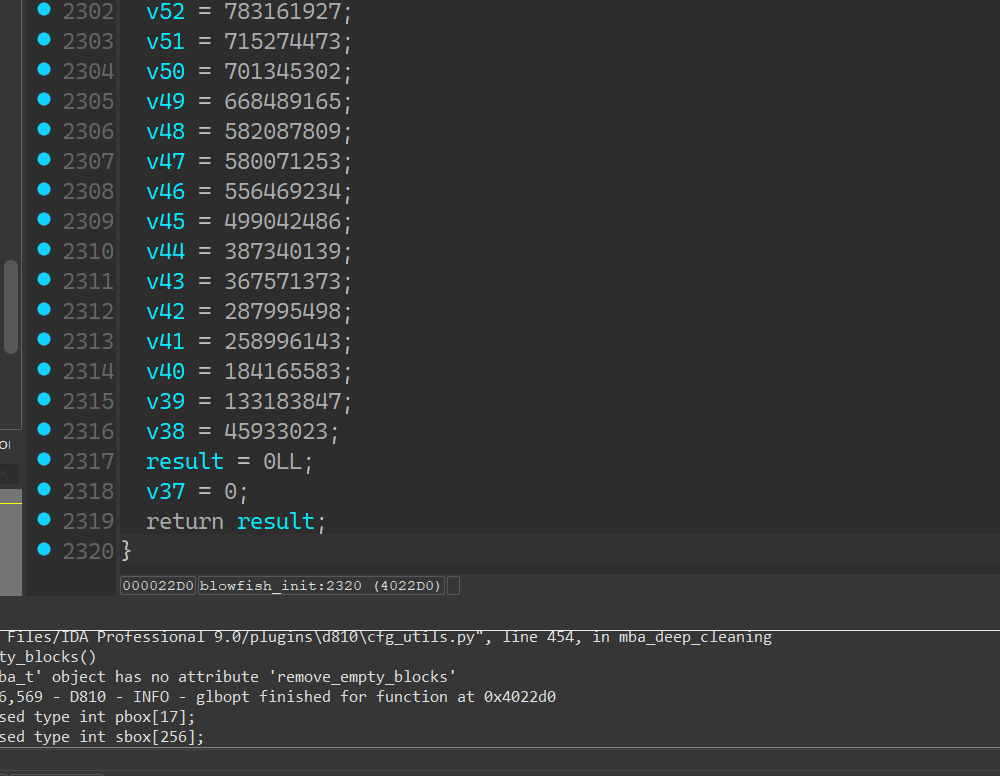Click the 000022D0 offset in status bar
The image size is (1000, 776).
click(158, 586)
